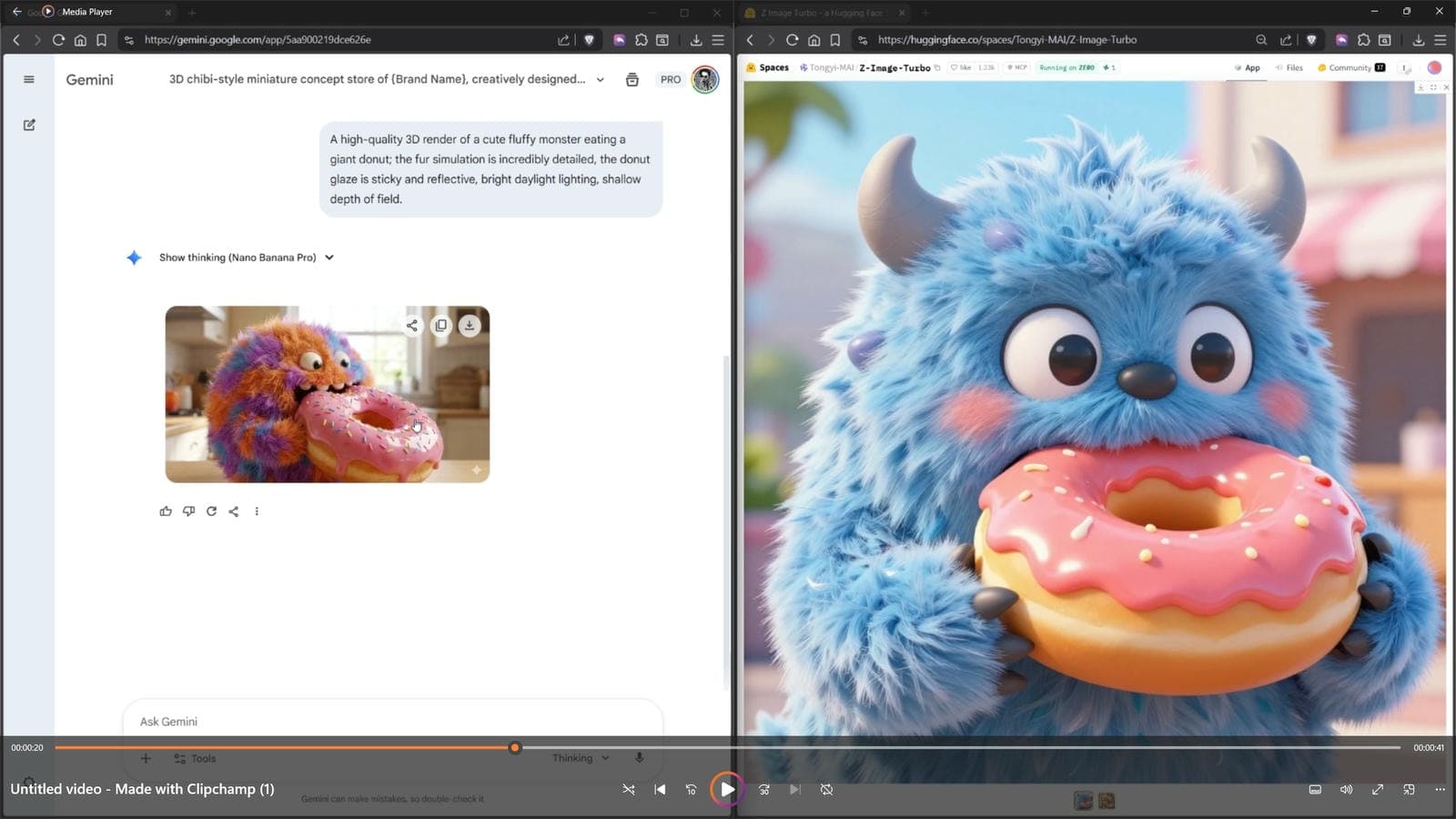Skip forward 30 seconds
The width and height of the screenshot is (1456, 819).
pyautogui.click(x=764, y=789)
